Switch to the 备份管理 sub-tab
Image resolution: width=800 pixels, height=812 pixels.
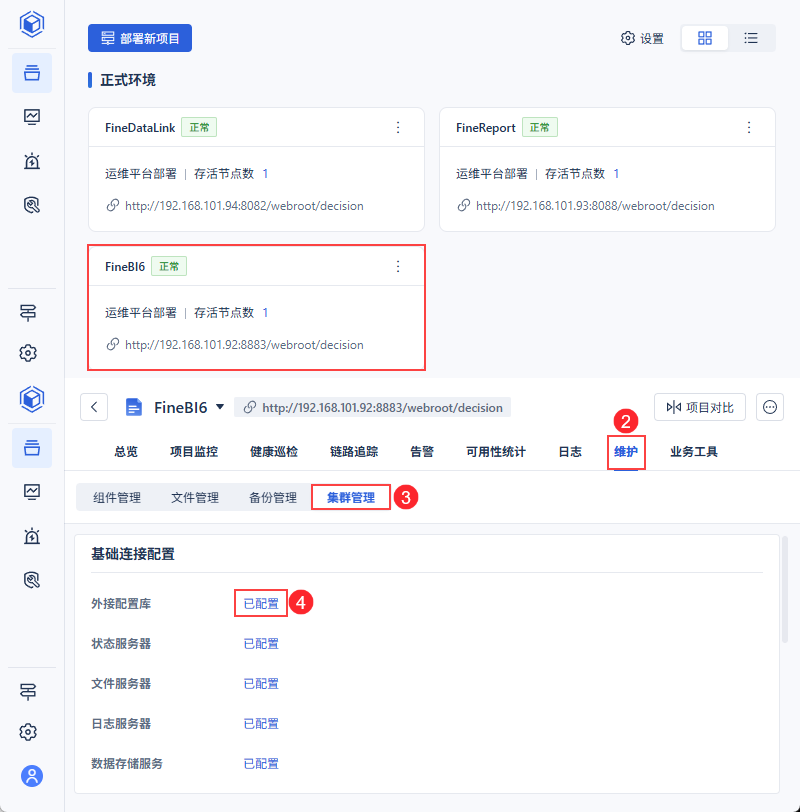pyautogui.click(x=273, y=498)
